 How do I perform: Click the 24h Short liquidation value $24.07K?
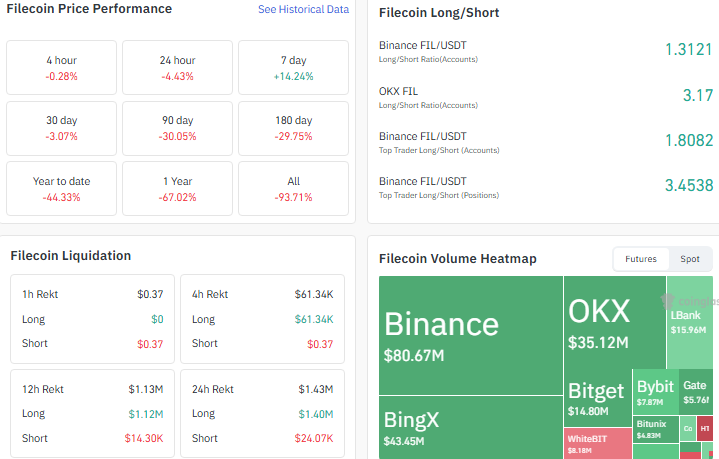314,438
